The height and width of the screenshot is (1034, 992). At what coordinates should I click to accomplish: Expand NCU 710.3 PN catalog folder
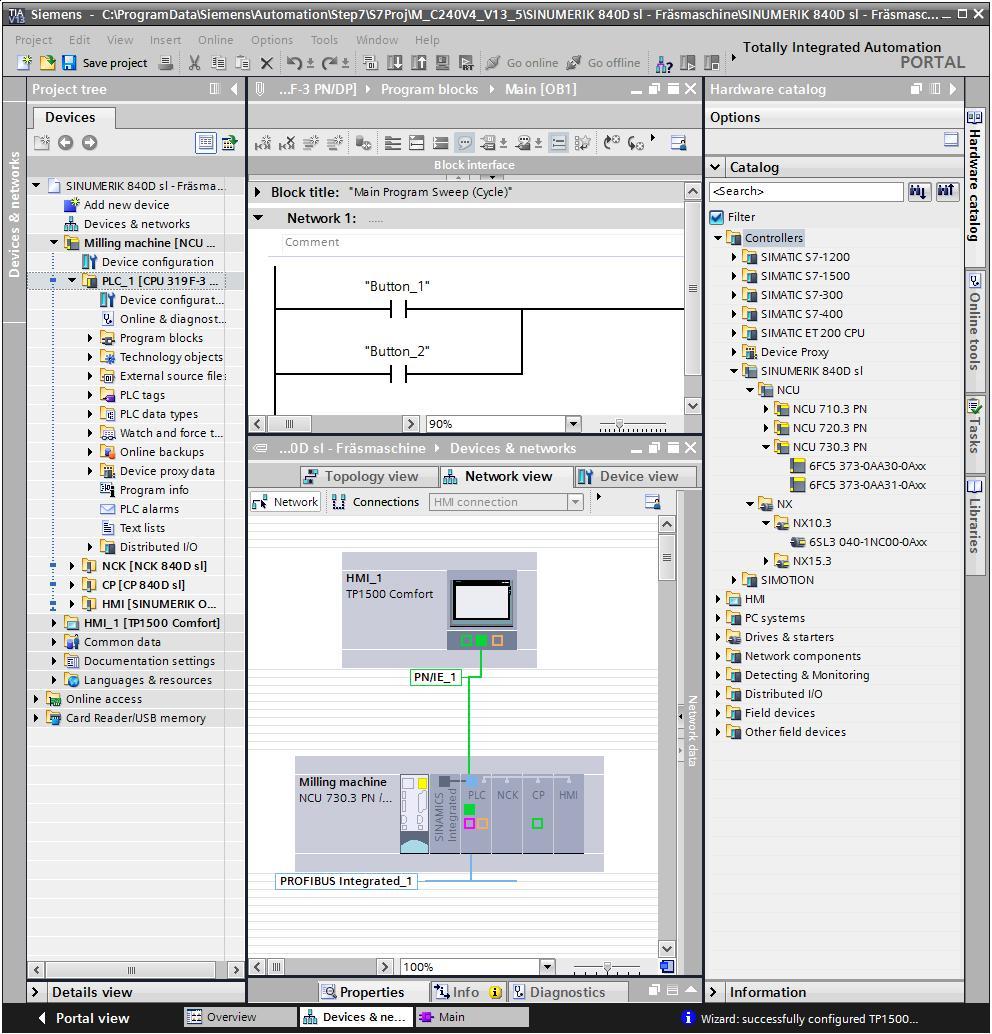(x=766, y=409)
